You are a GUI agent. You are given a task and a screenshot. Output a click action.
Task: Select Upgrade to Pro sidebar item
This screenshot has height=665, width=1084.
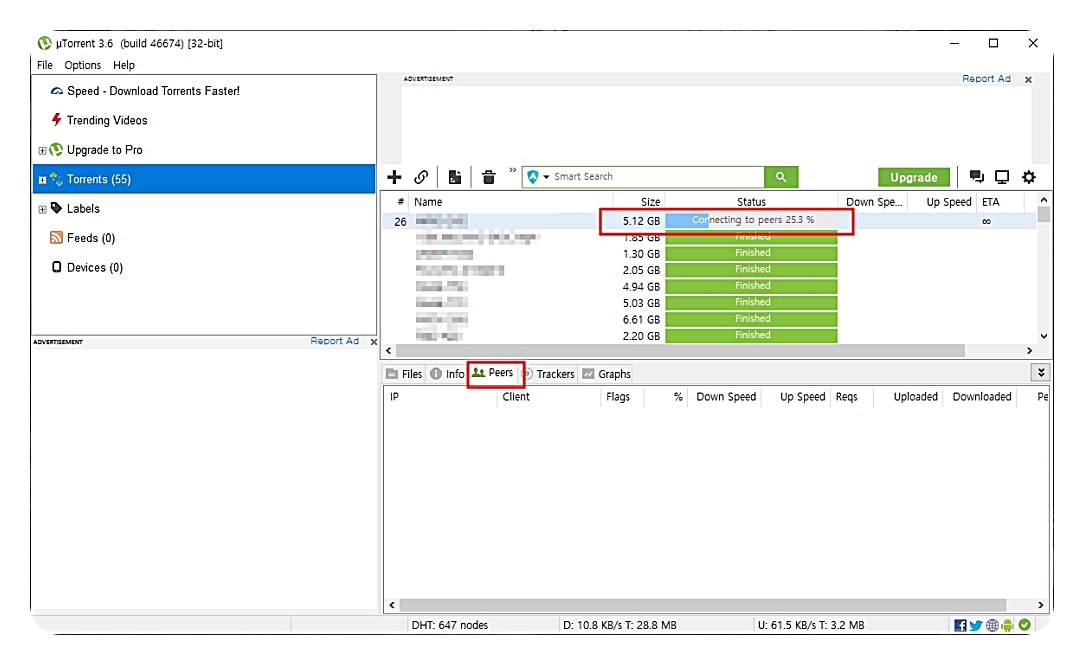click(104, 150)
